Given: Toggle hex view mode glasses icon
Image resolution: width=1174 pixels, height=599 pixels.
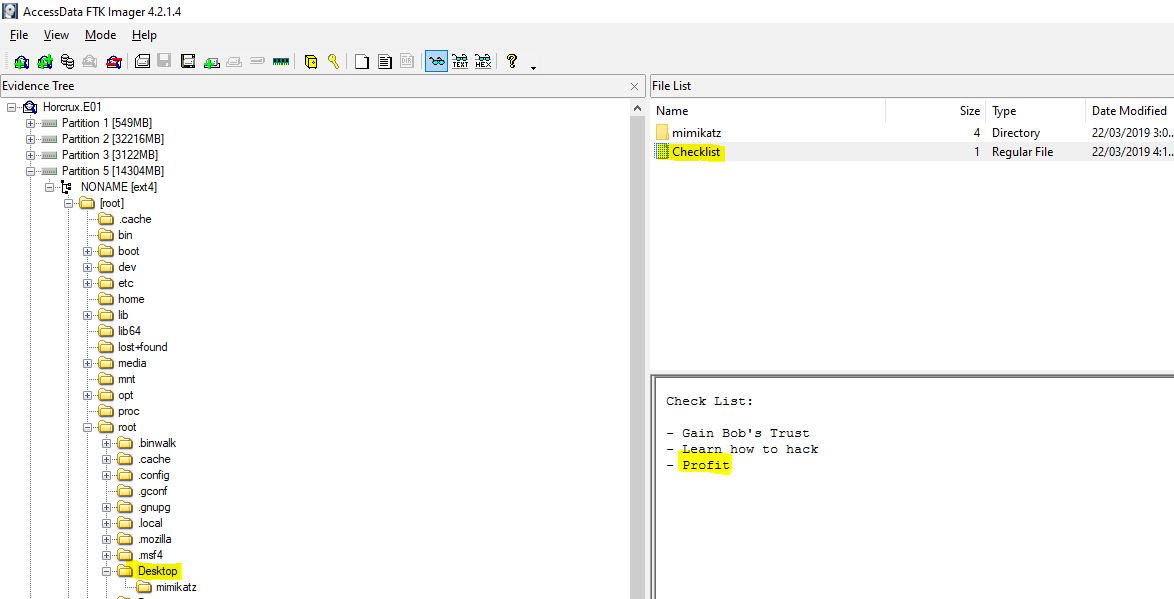Looking at the screenshot, I should point(483,61).
